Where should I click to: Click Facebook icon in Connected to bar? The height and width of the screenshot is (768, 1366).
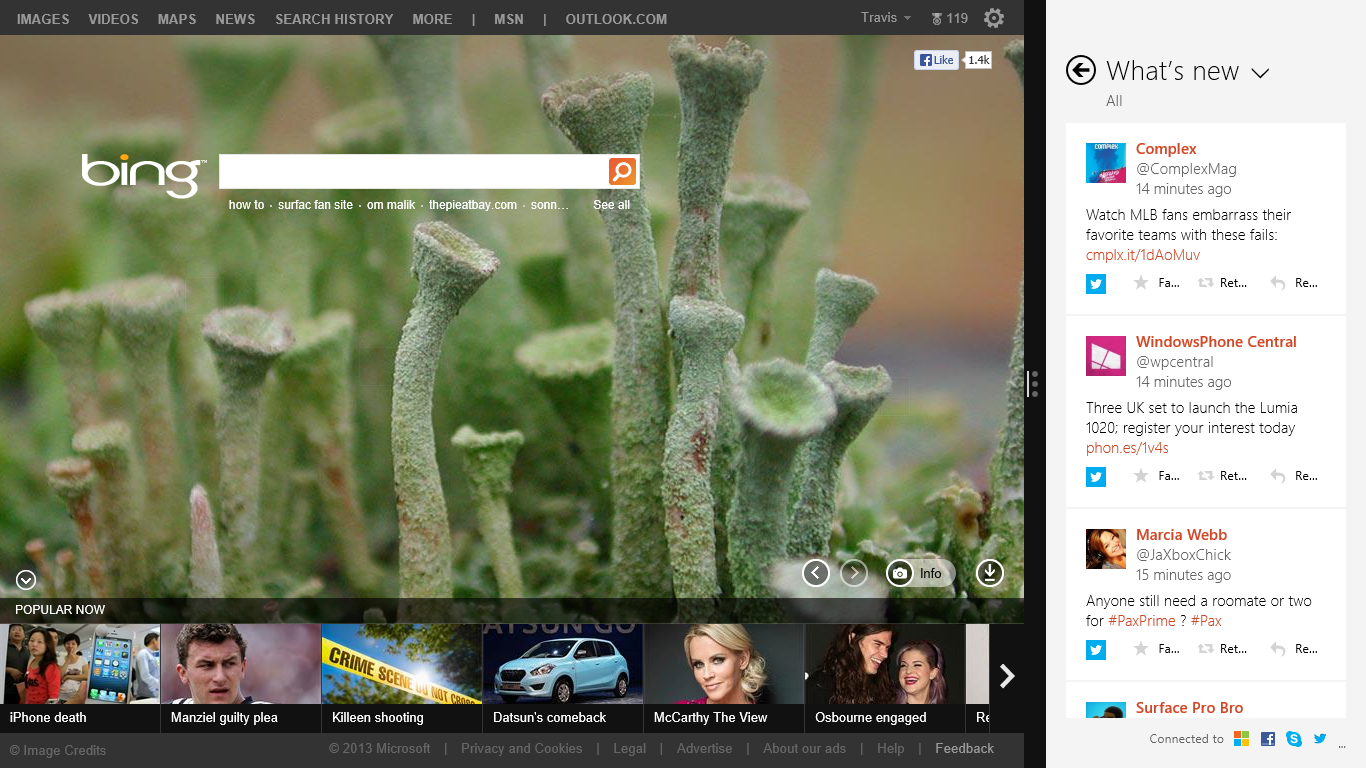pos(1268,739)
